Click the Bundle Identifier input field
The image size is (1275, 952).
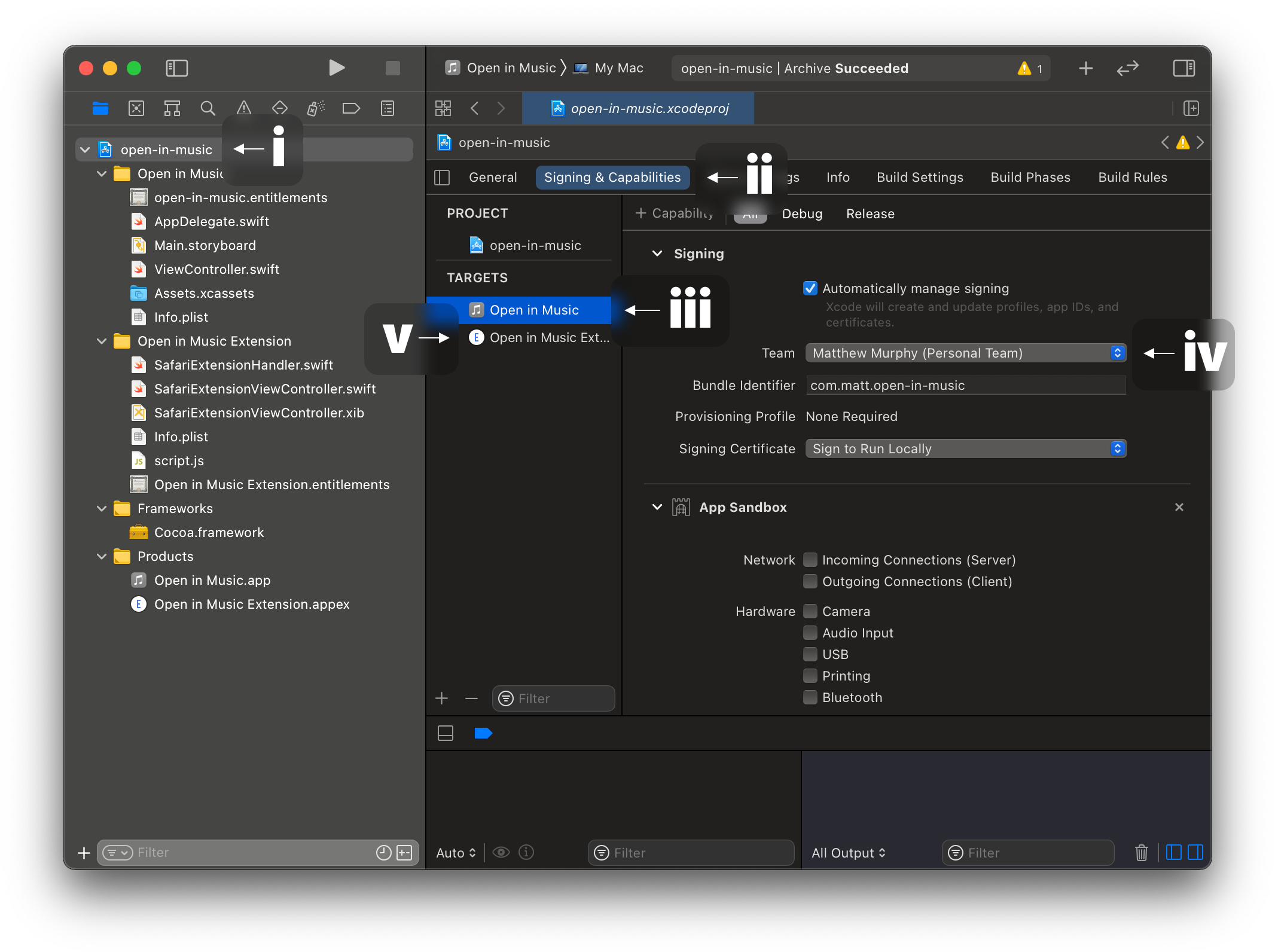tap(965, 385)
